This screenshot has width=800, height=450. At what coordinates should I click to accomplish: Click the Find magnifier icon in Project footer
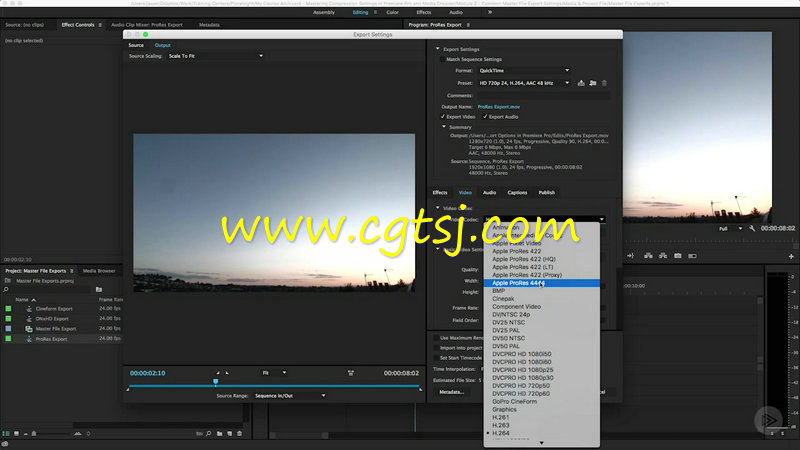coord(209,434)
